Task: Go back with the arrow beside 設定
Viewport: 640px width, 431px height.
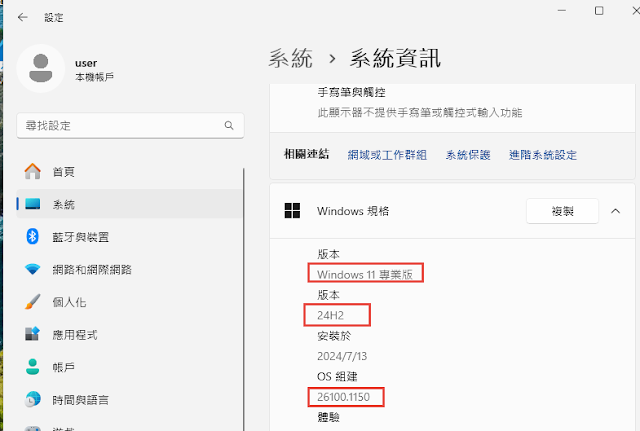Action: pos(22,17)
